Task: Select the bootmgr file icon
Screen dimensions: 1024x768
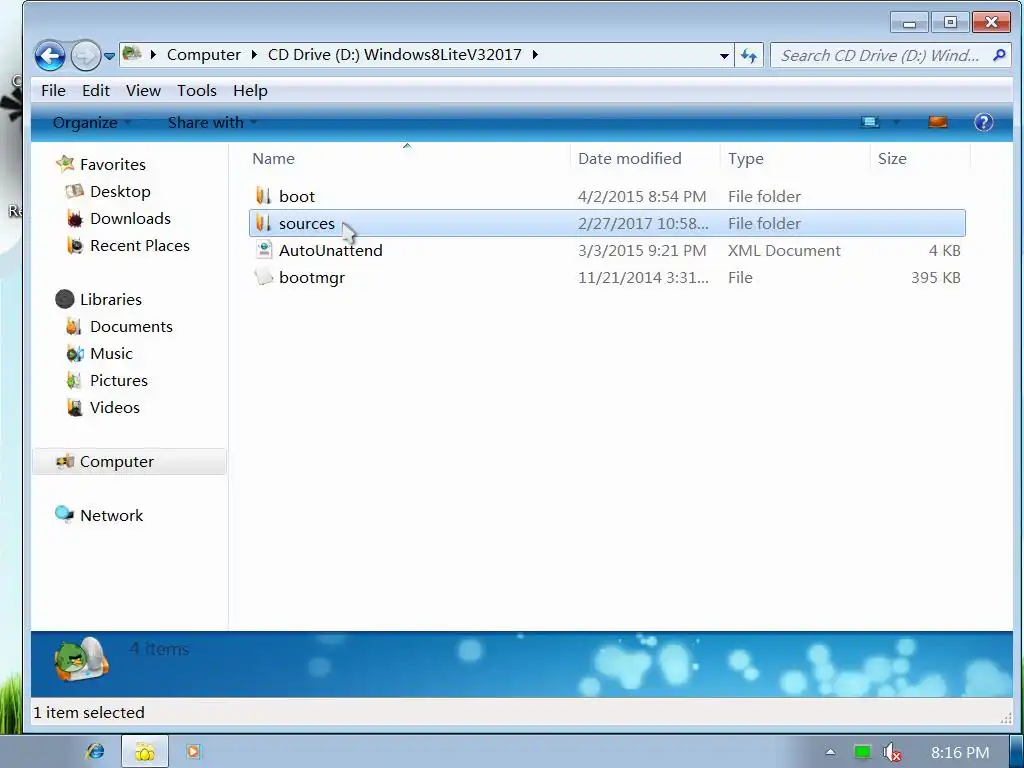Action: 264,277
